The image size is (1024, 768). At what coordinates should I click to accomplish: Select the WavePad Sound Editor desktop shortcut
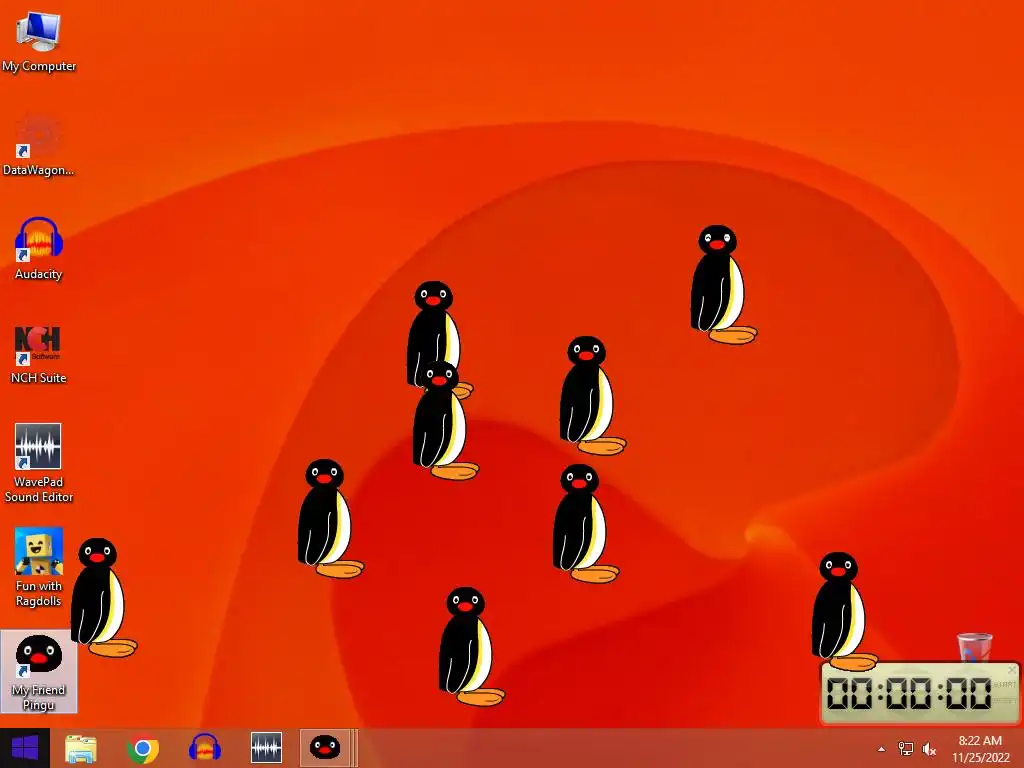click(39, 463)
